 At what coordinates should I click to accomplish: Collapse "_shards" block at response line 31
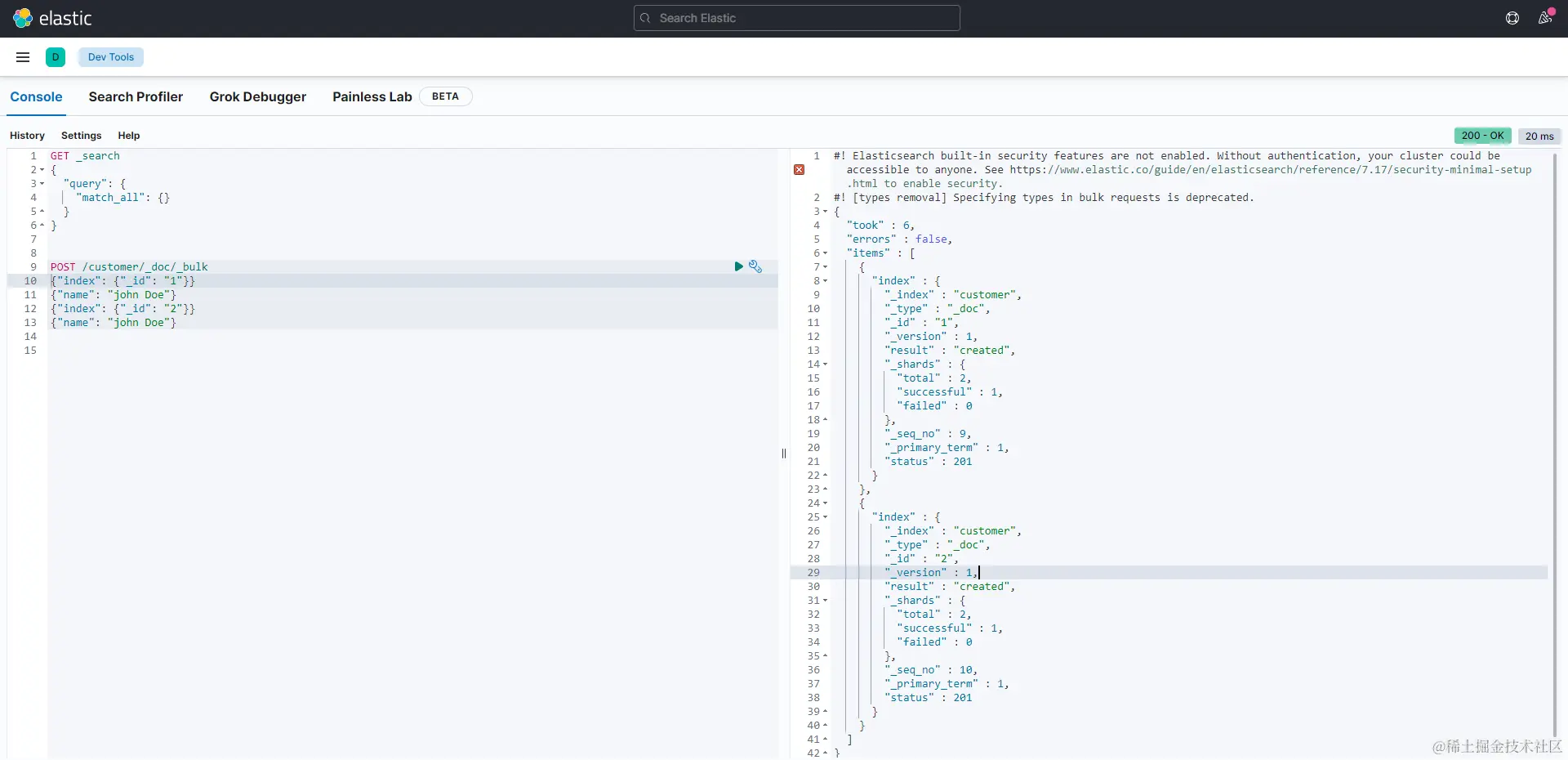[x=825, y=601]
